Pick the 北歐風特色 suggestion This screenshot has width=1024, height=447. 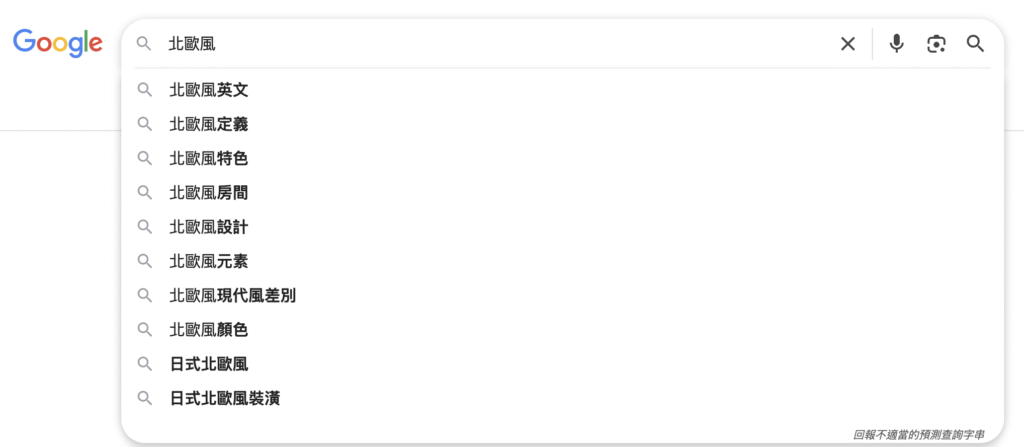[209, 158]
